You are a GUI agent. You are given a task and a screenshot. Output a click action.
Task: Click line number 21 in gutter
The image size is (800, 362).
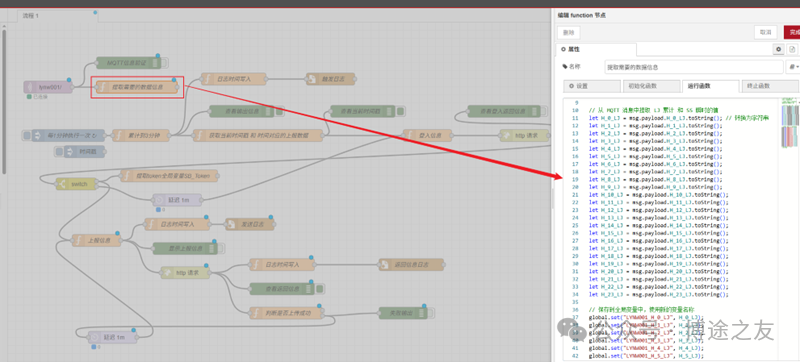point(576,194)
